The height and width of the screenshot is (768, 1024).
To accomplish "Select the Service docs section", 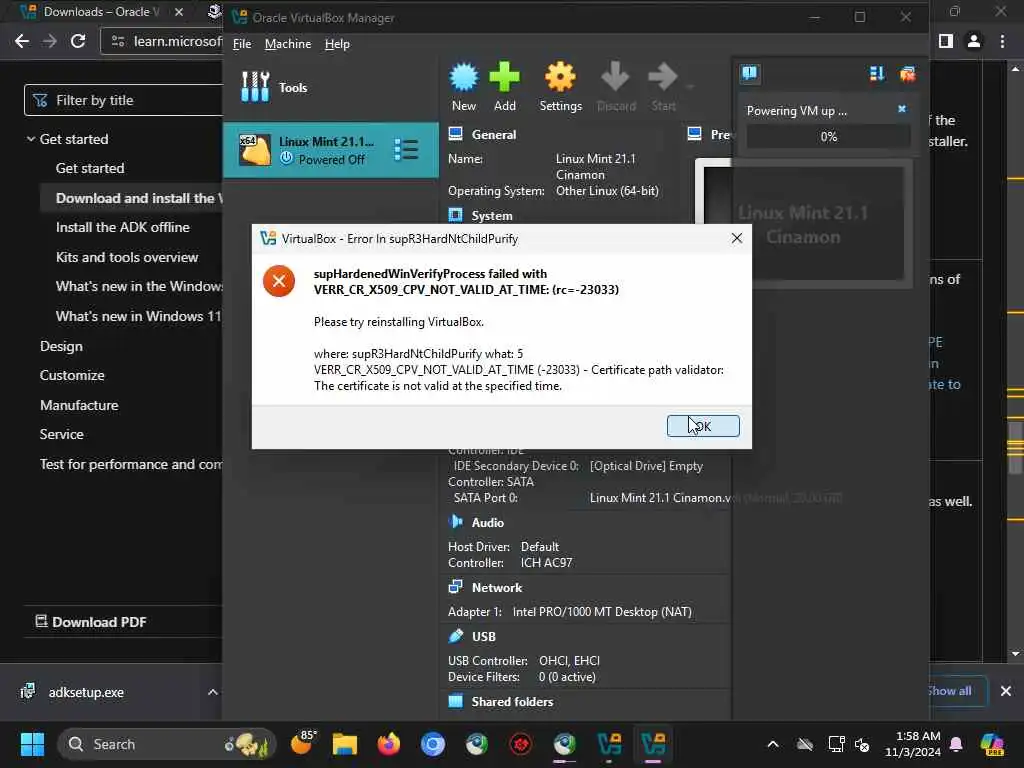I will [x=61, y=434].
